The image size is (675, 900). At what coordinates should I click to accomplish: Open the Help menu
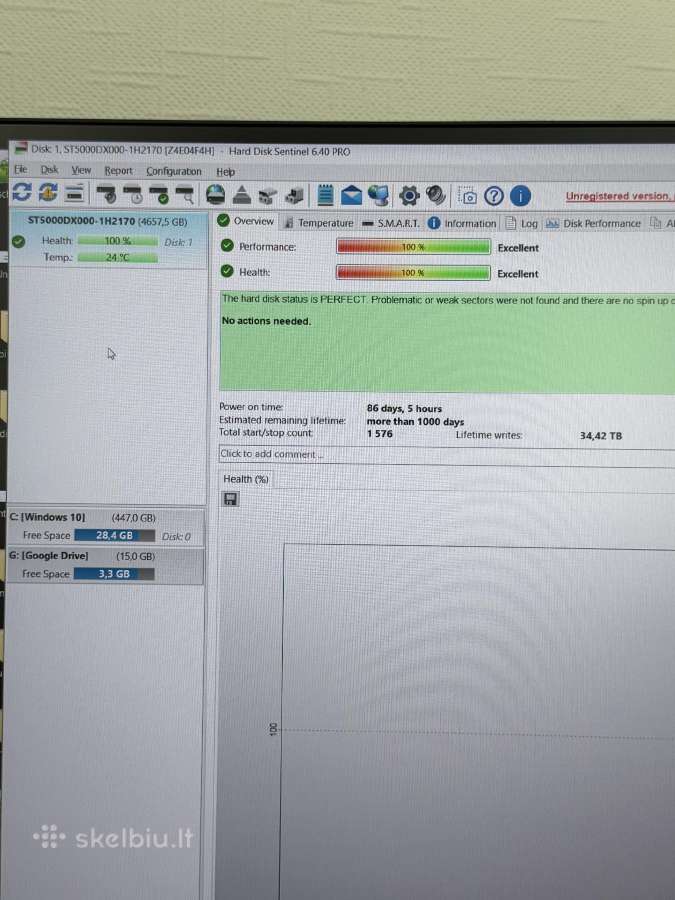click(226, 172)
